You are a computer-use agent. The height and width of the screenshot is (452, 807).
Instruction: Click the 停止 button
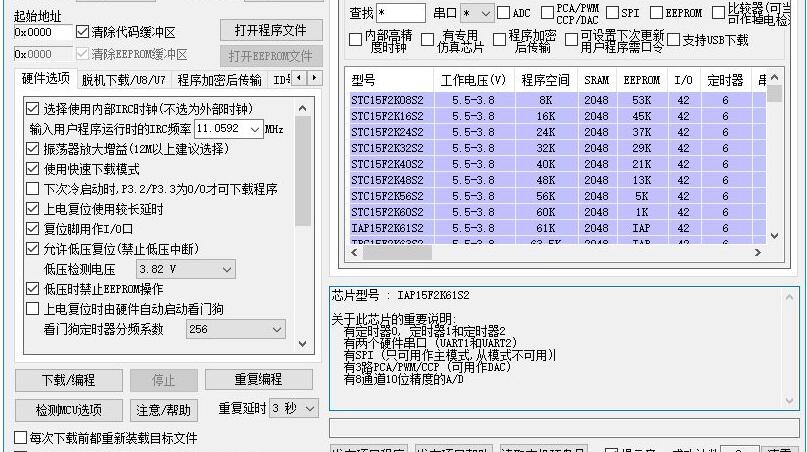point(164,380)
